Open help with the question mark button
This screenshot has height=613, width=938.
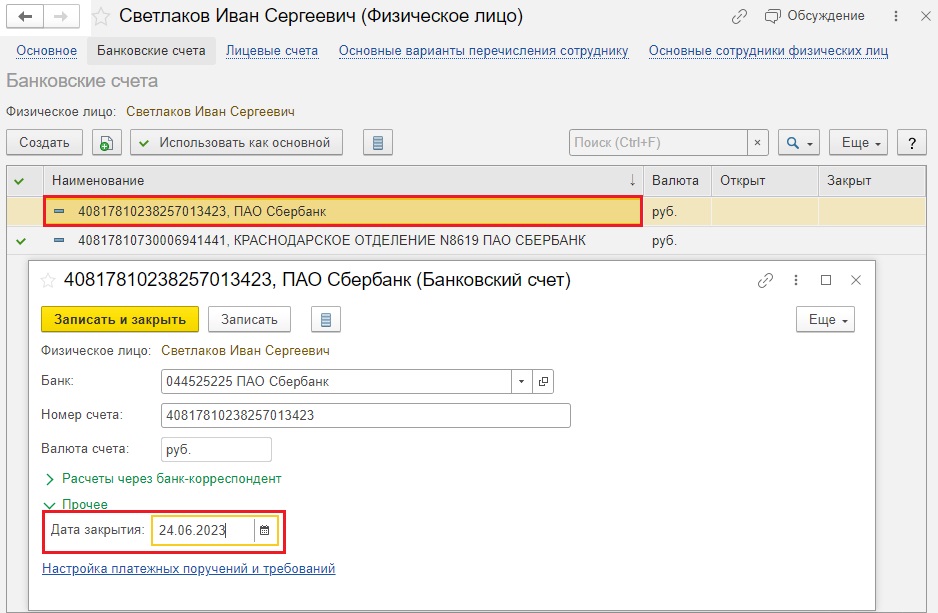[x=912, y=142]
